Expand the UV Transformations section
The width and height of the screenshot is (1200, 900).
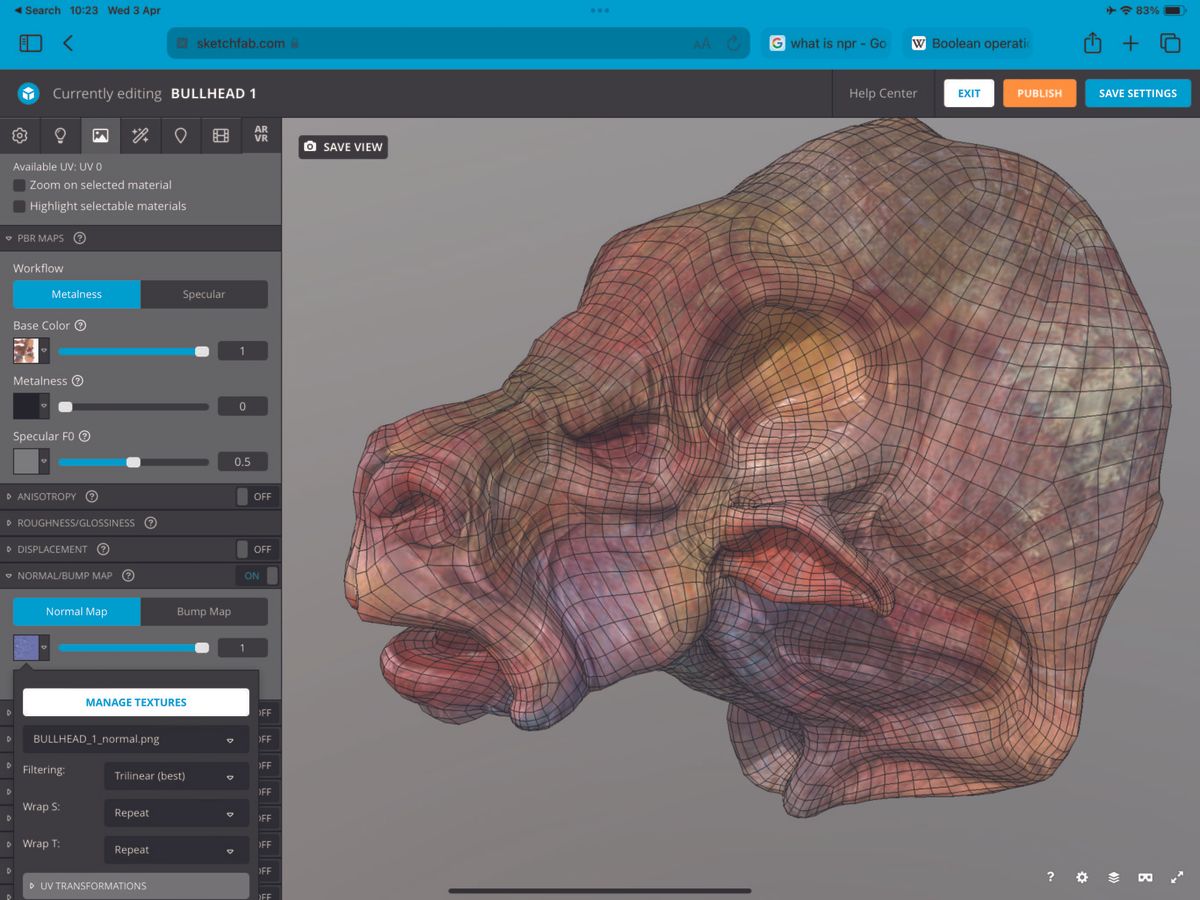135,885
